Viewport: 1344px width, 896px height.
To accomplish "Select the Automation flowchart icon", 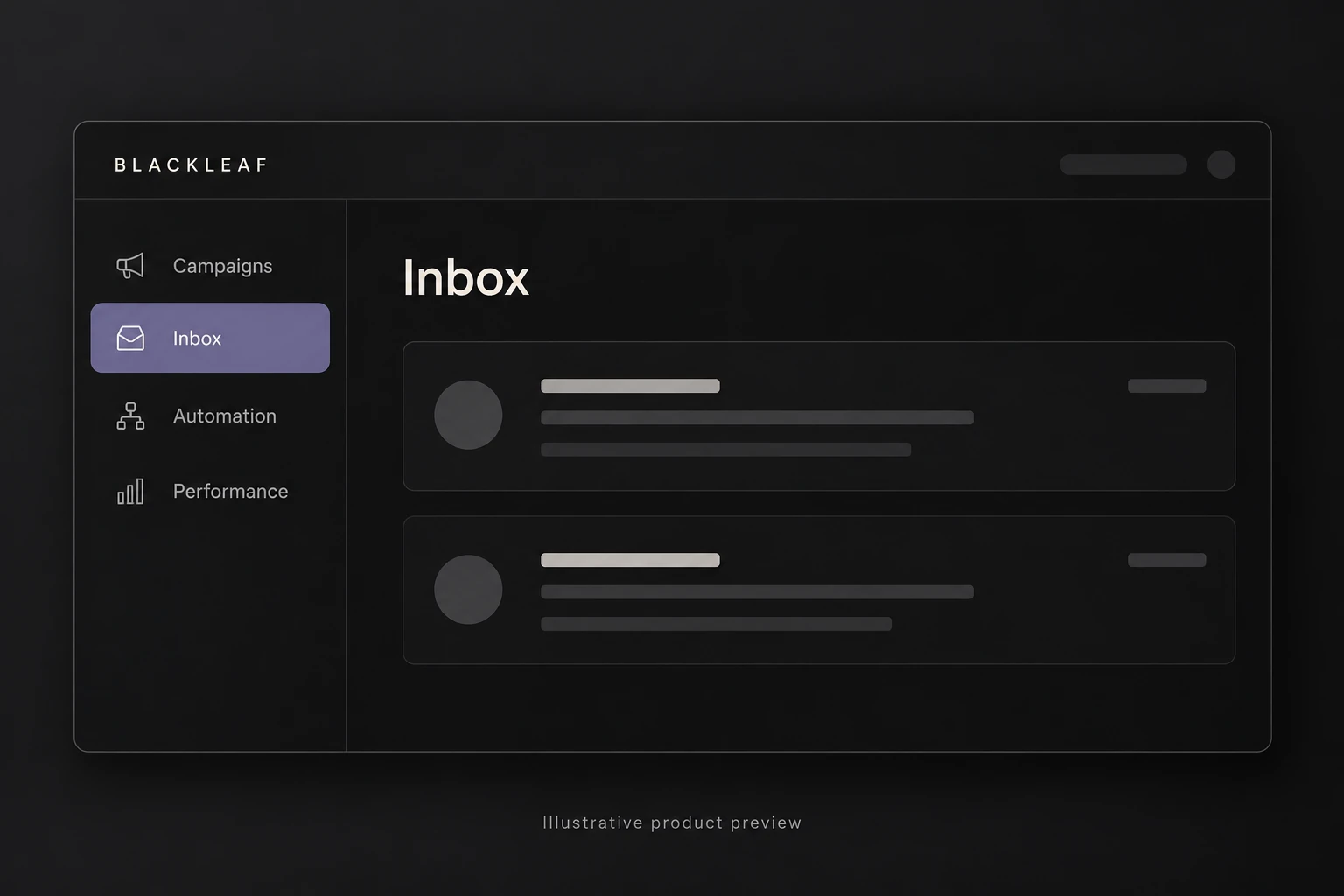I will point(130,416).
